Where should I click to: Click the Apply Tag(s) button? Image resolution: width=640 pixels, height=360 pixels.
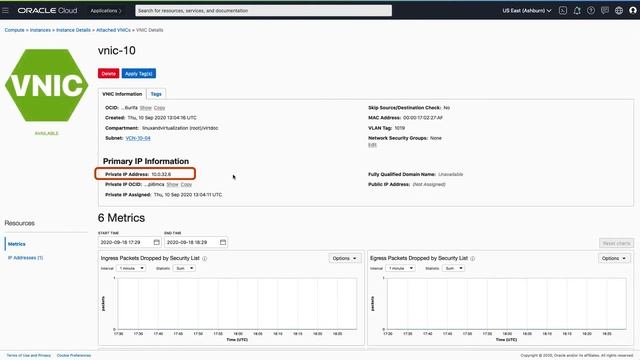[x=139, y=73]
